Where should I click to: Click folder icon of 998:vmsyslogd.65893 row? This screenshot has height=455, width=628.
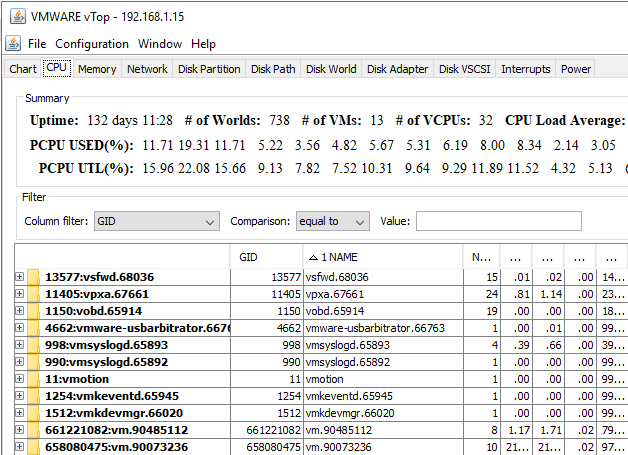(x=34, y=345)
